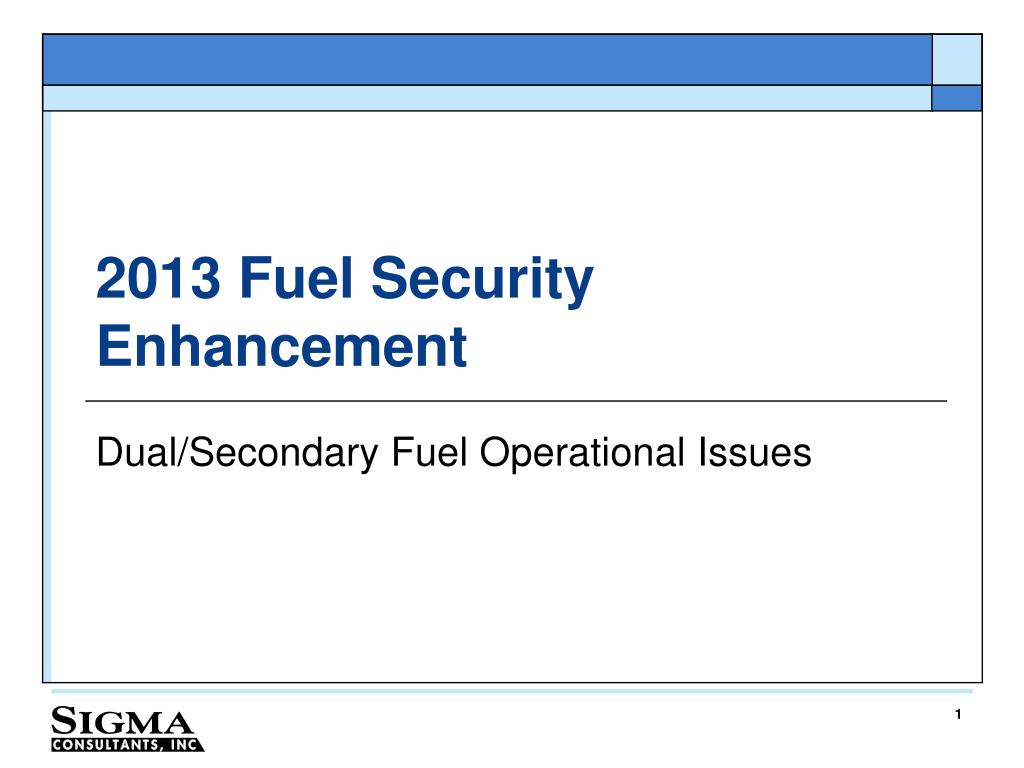Click the Sigma Consultants logo
Screen dimensions: 1024x768
click(x=127, y=728)
